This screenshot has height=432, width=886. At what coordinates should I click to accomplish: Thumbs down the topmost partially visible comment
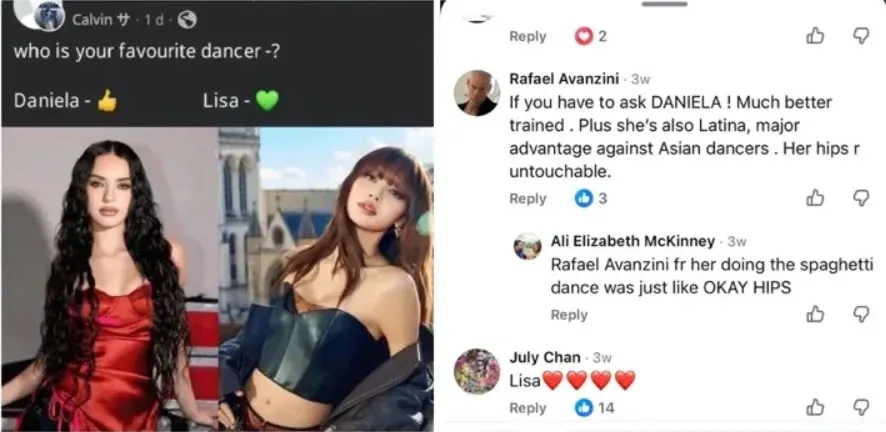pos(861,36)
